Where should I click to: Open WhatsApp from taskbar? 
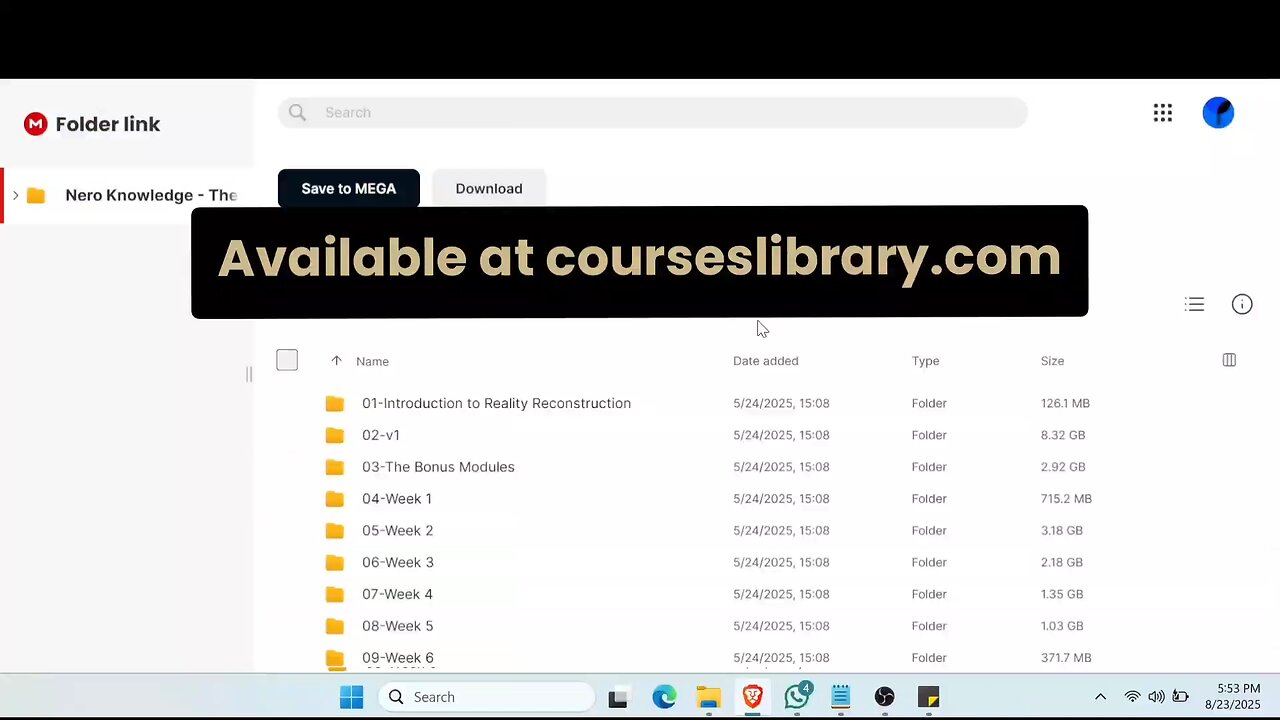(797, 697)
